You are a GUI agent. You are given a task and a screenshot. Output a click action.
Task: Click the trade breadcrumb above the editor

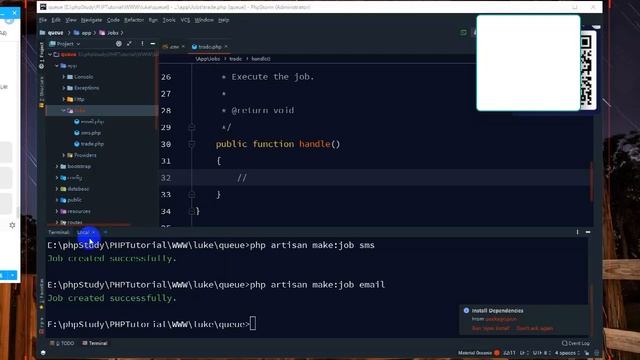[x=236, y=59]
